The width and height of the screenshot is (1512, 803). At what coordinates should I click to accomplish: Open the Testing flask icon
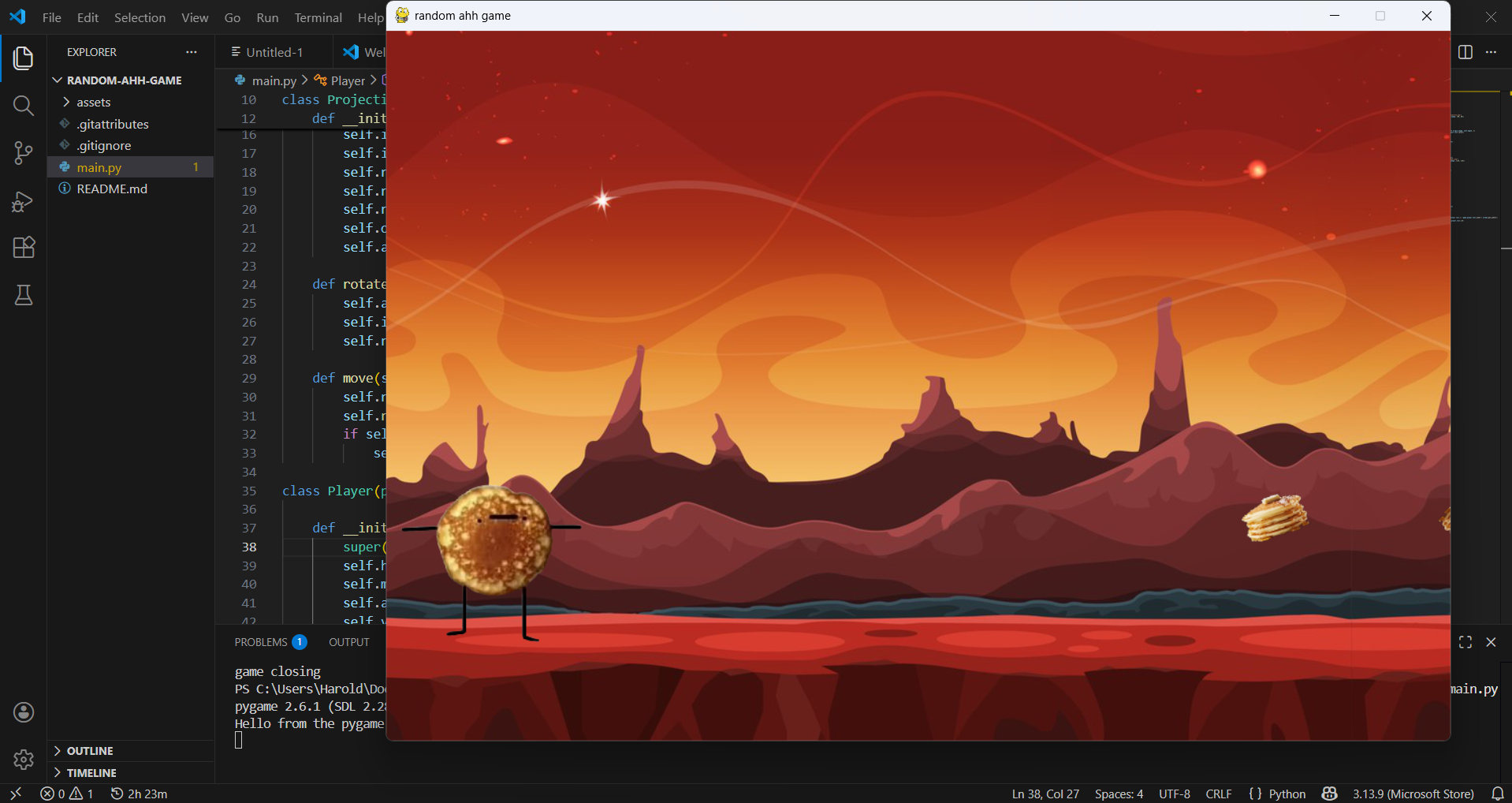[24, 295]
